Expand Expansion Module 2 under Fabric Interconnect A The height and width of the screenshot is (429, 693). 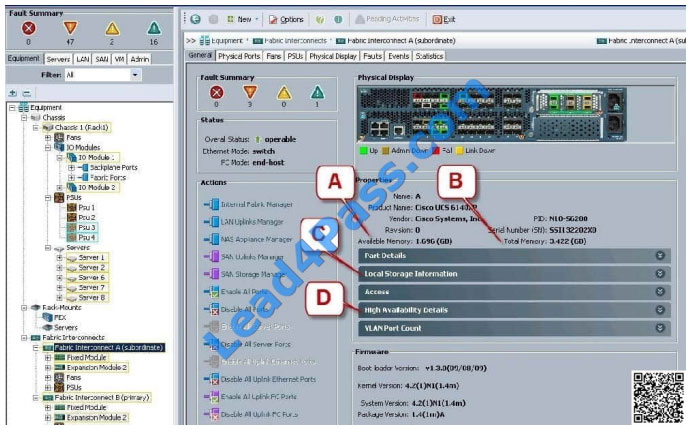click(x=48, y=368)
